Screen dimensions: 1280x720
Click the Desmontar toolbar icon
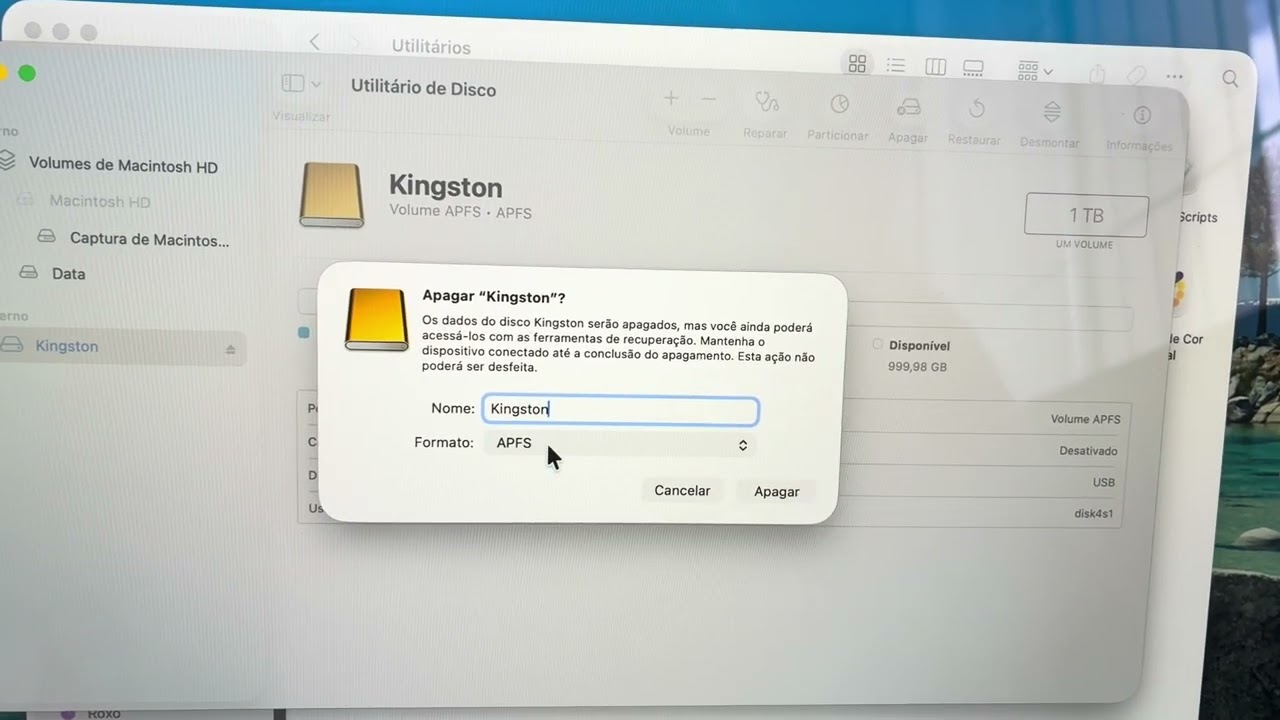point(1051,111)
